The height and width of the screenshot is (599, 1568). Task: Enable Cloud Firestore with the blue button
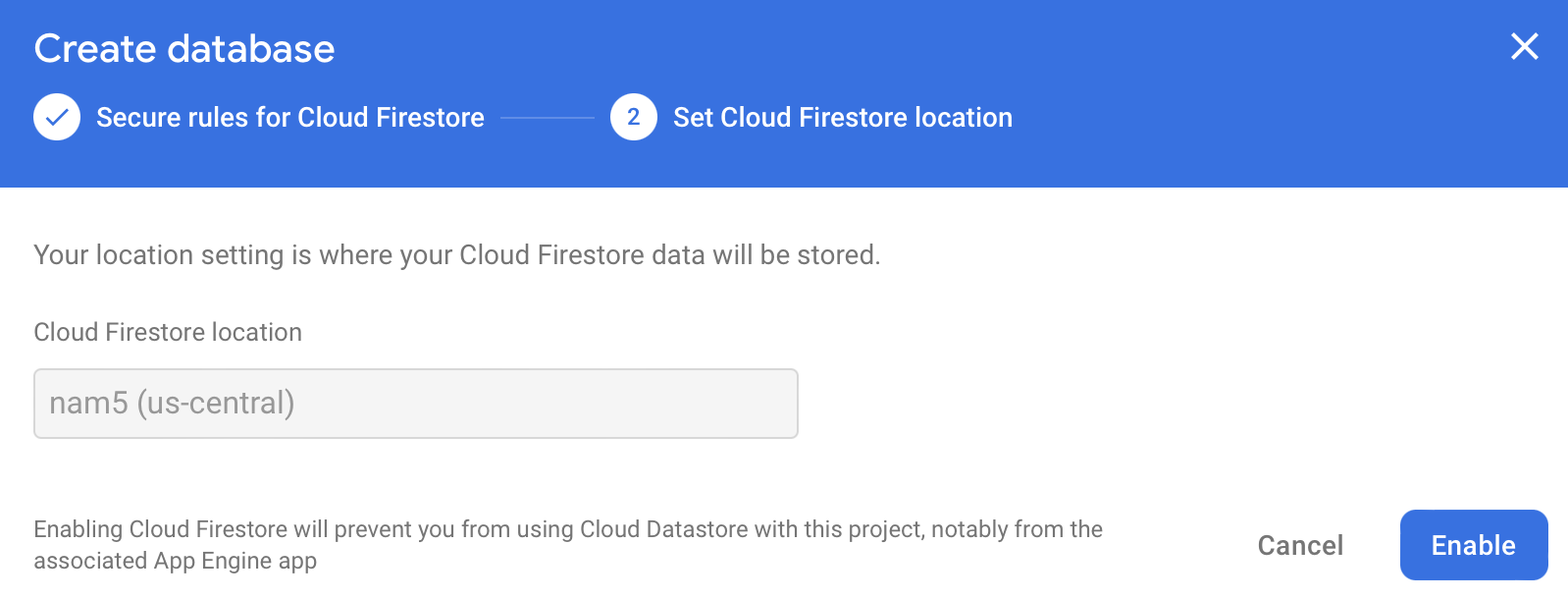(x=1474, y=545)
